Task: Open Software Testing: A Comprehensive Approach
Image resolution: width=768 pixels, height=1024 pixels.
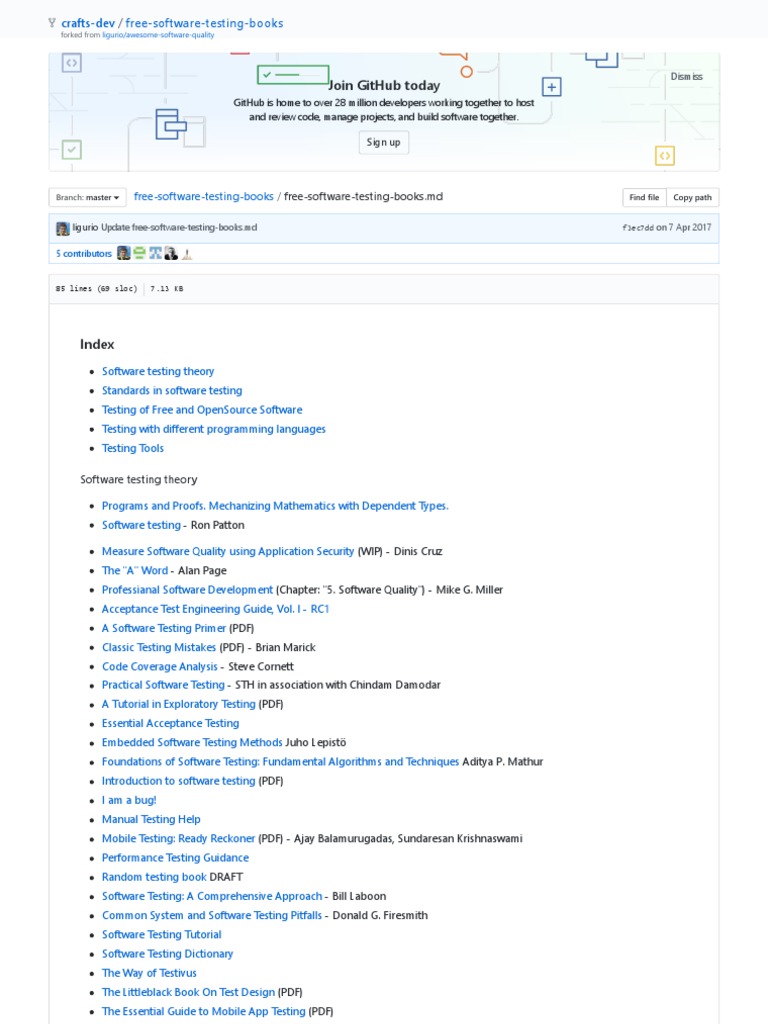Action: [212, 897]
